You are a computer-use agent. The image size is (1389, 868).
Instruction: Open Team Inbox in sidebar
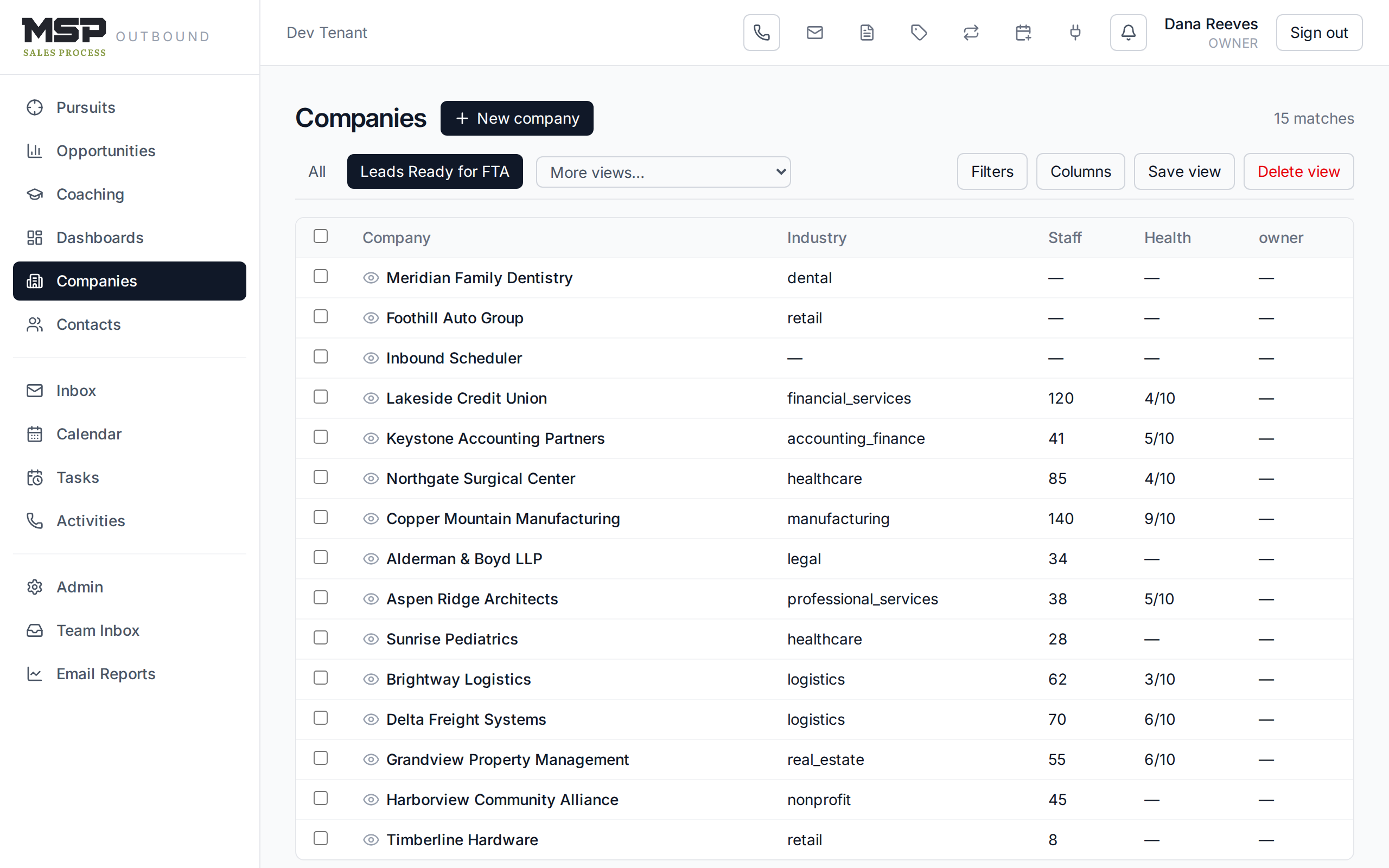[x=130, y=630]
